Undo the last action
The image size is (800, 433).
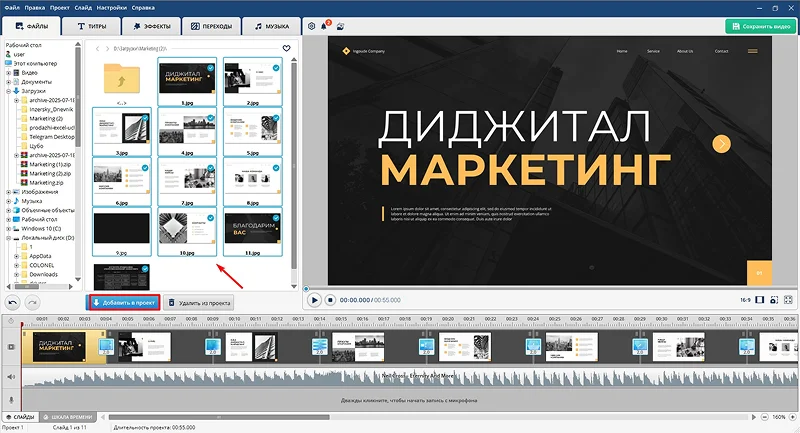13,302
